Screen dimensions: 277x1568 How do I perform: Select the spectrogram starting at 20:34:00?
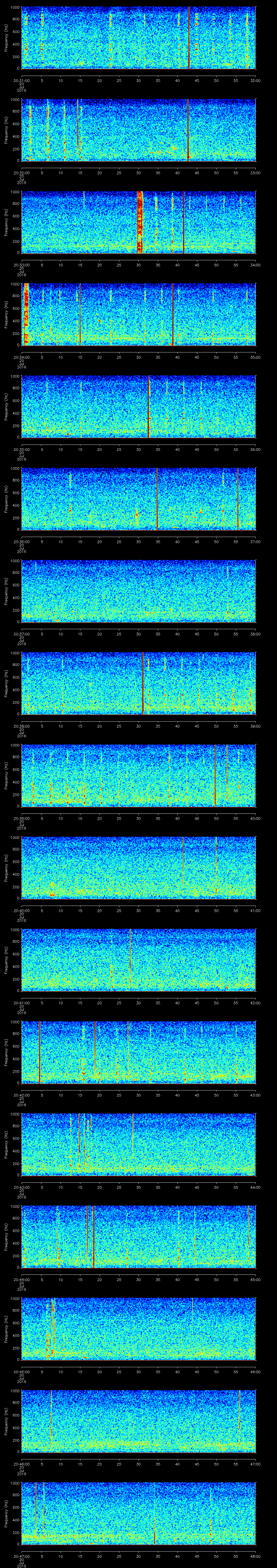139,315
